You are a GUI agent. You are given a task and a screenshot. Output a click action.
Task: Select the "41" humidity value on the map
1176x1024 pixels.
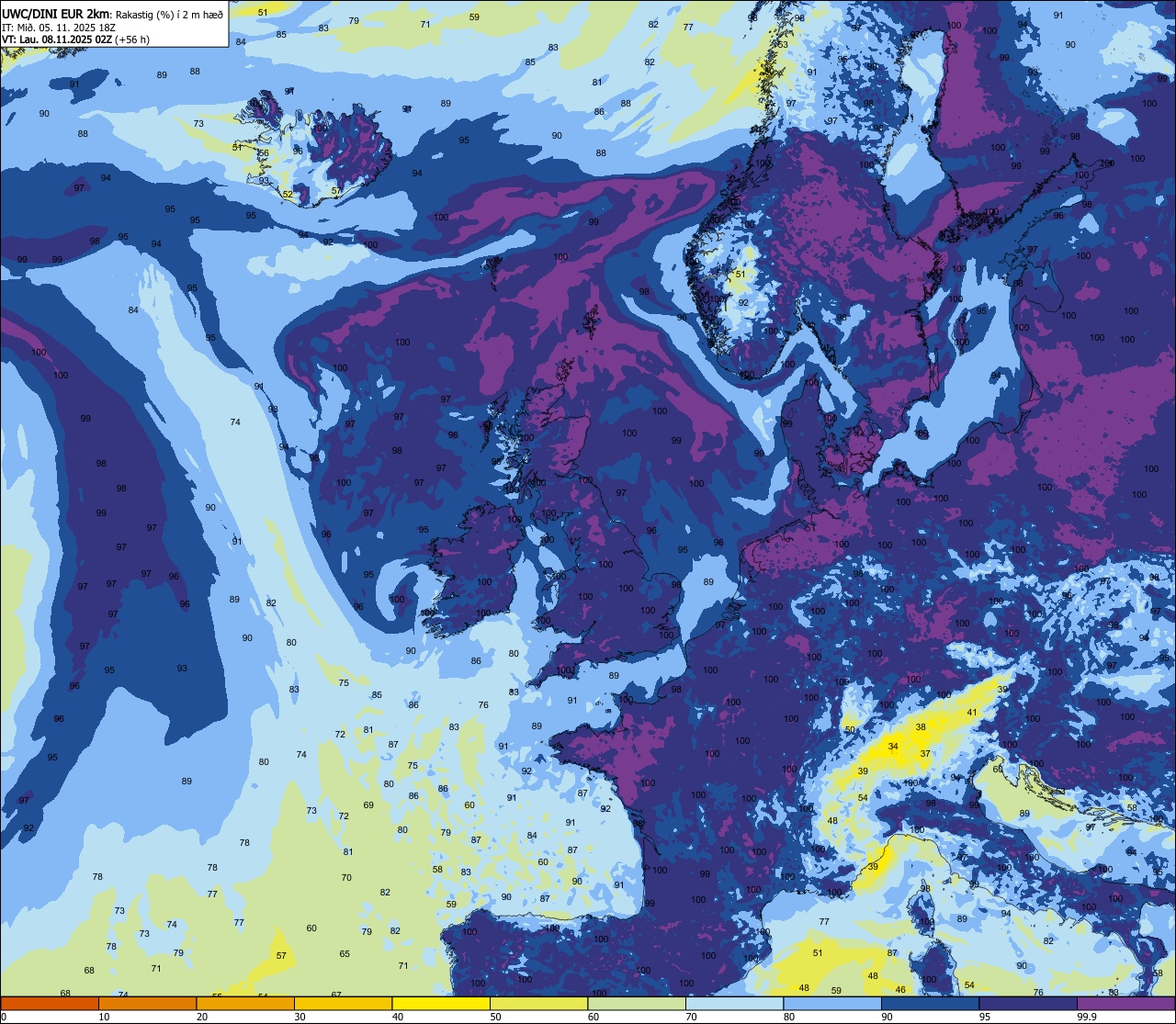(972, 713)
